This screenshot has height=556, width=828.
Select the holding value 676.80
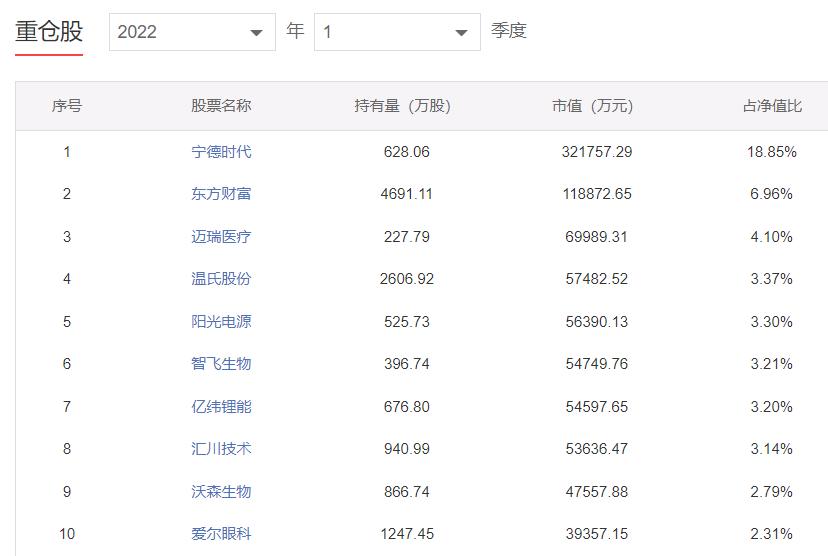tap(407, 407)
